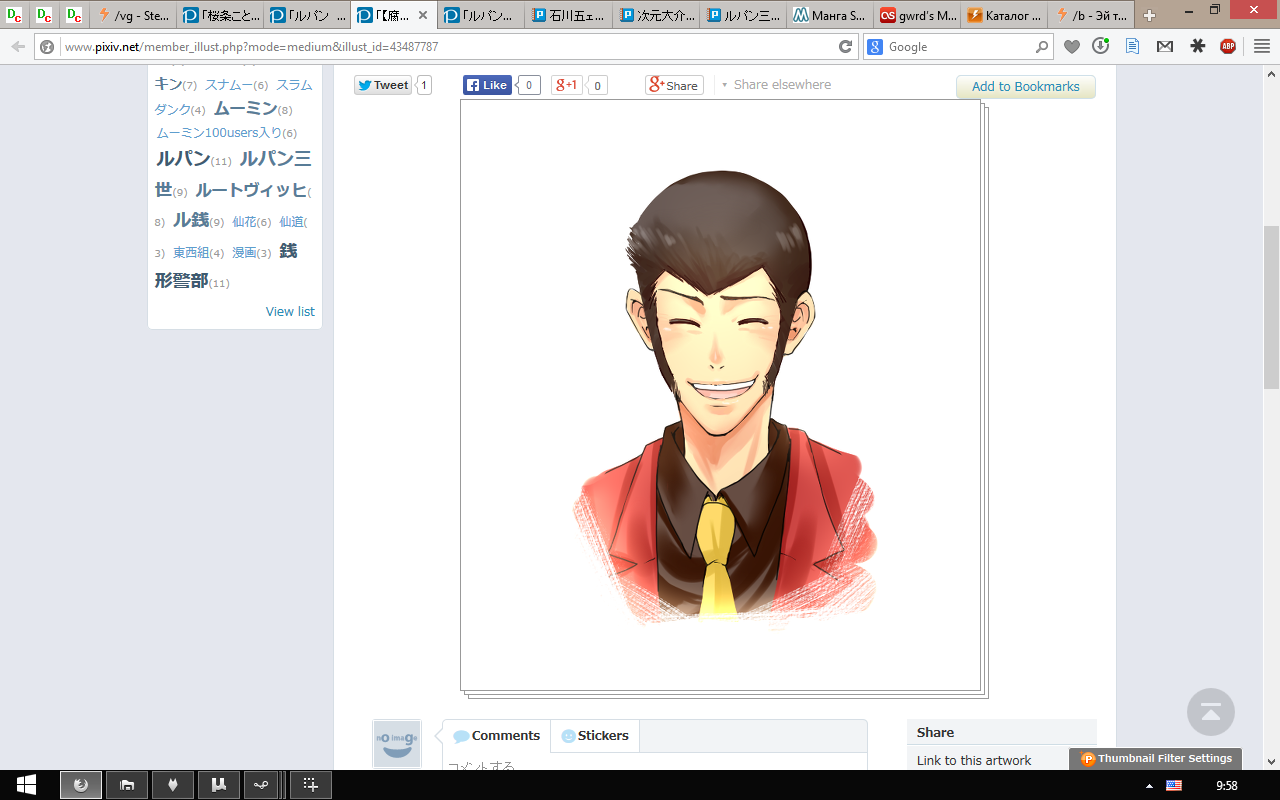Click the page vertical scrollbar thumb
This screenshot has height=800, width=1280.
pos(1271,308)
